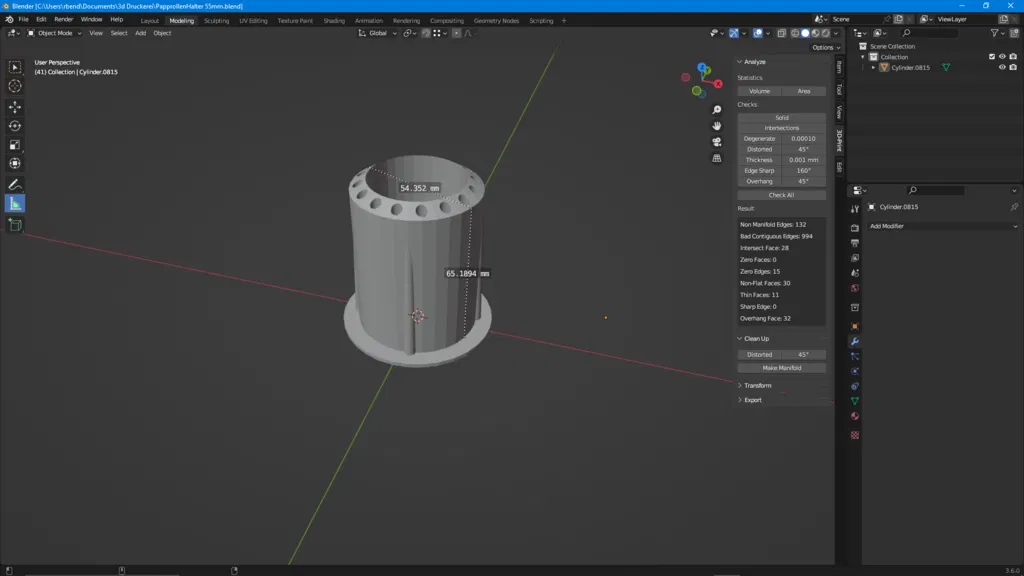The width and height of the screenshot is (1024, 576).
Task: Expand the Transform panel
Action: [x=757, y=385]
